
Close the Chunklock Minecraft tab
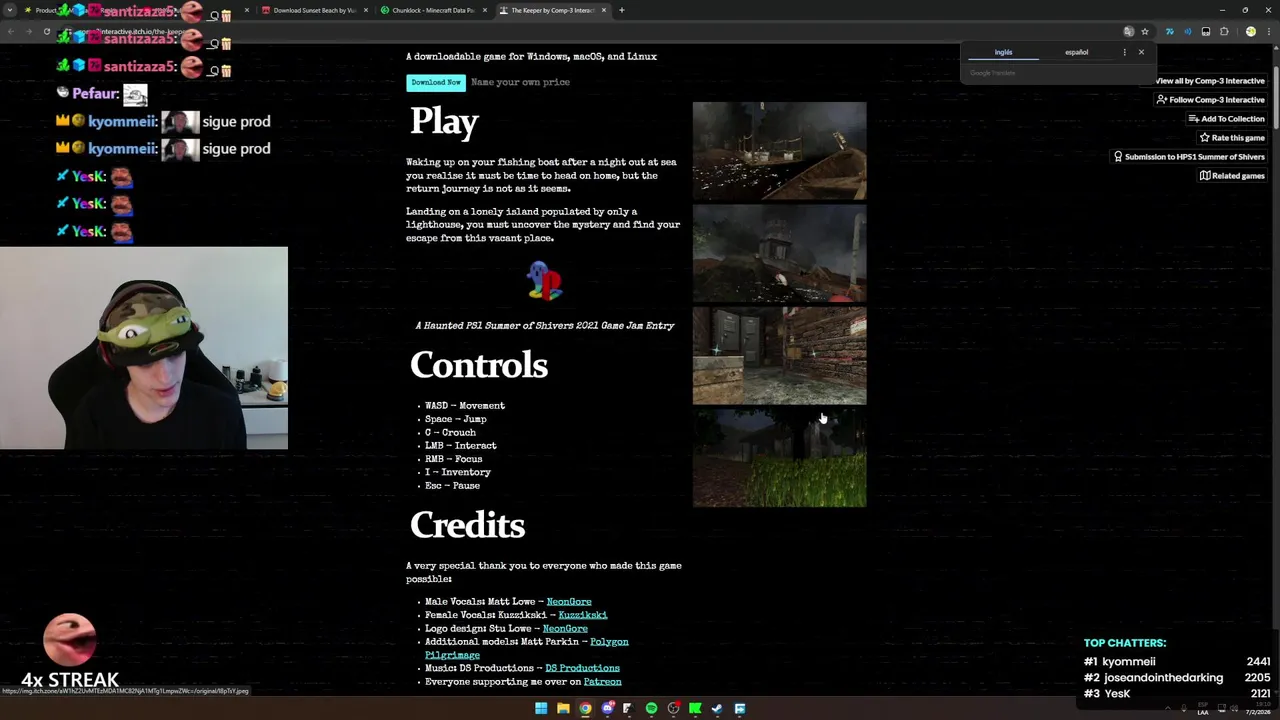pos(485,10)
